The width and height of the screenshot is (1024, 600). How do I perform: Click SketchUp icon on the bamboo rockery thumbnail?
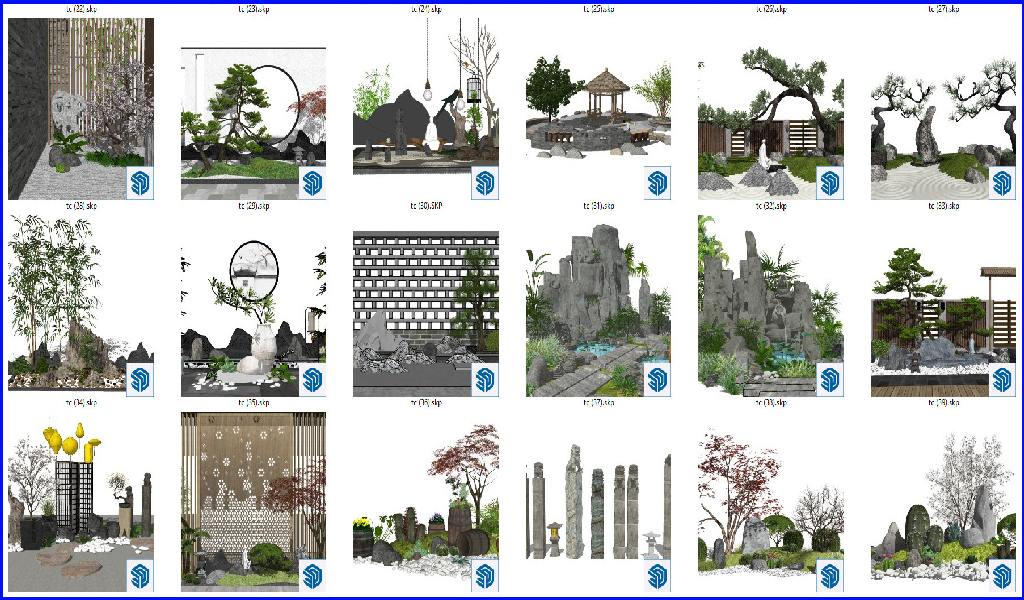[139, 380]
